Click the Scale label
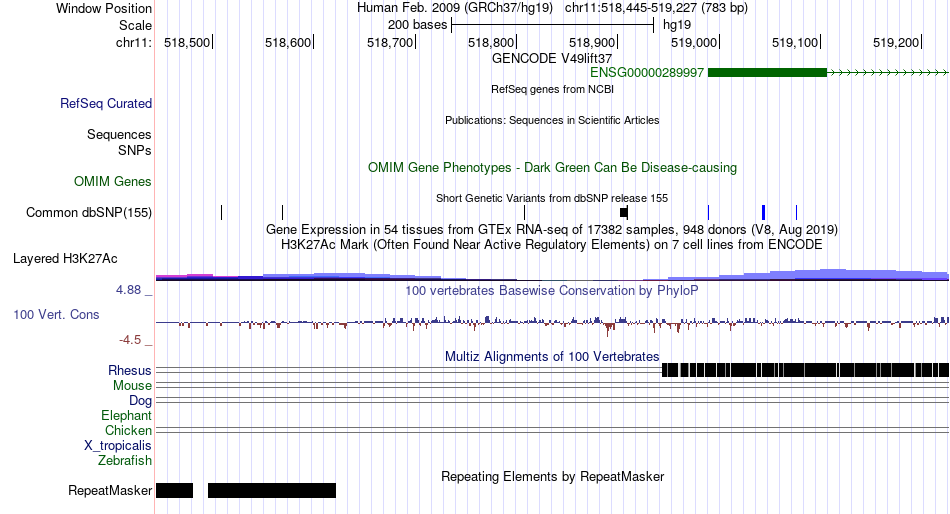The image size is (950, 514). 135,25
